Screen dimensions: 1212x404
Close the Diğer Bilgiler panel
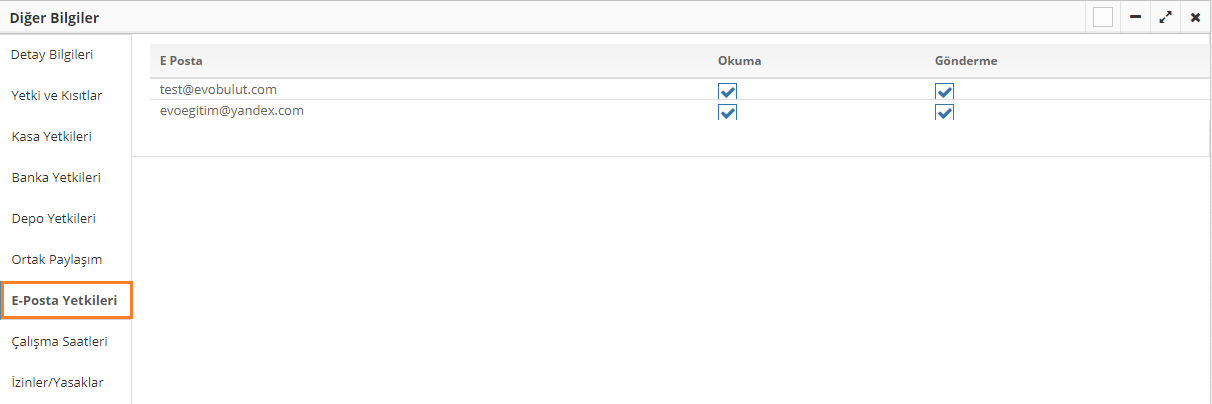[x=1195, y=17]
